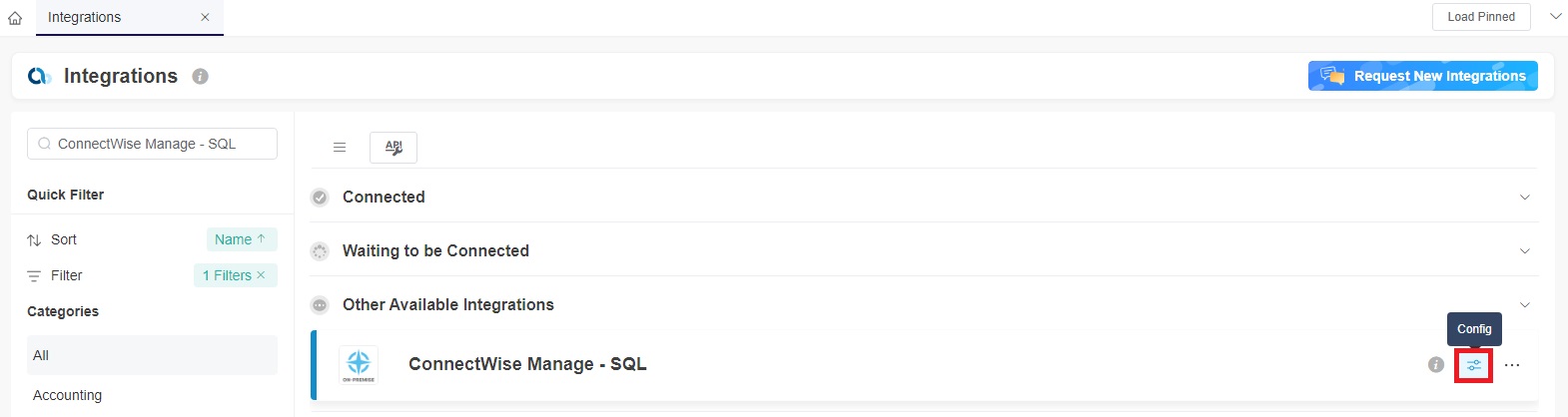This screenshot has width=1568, height=417.
Task: Click the Request New Integrations button
Action: pyautogui.click(x=1422, y=76)
